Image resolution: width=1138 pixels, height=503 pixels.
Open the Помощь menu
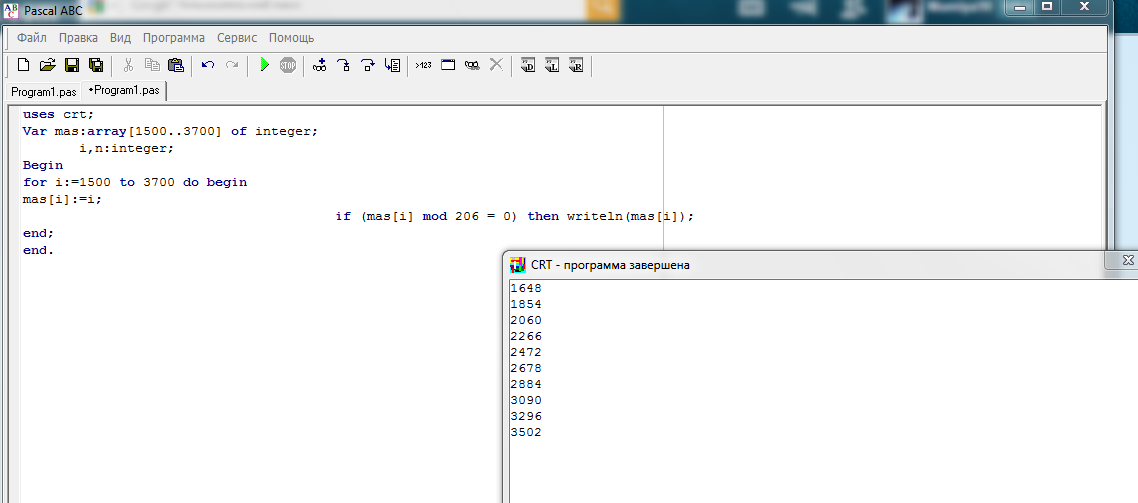tap(291, 38)
